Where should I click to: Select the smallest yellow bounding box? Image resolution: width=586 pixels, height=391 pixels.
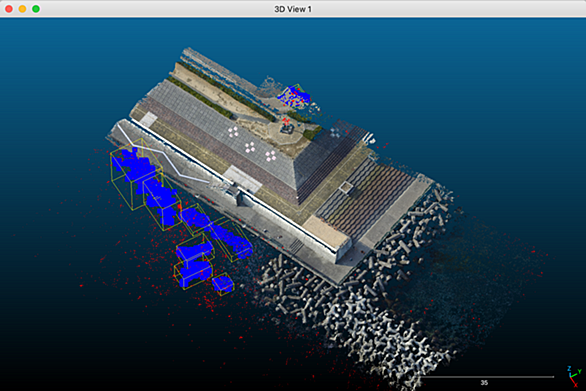[223, 284]
